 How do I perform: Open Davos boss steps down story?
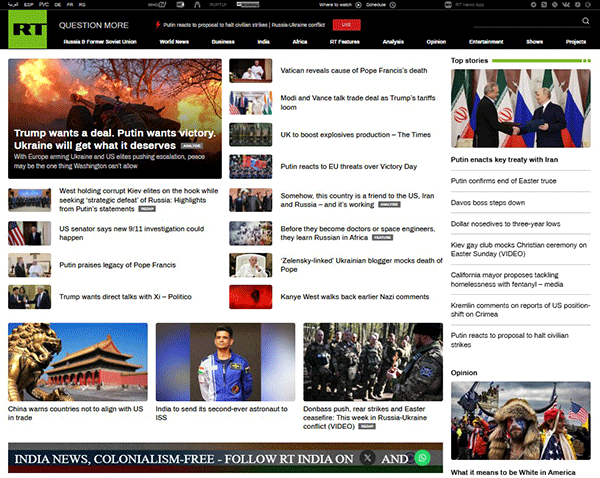click(x=488, y=202)
